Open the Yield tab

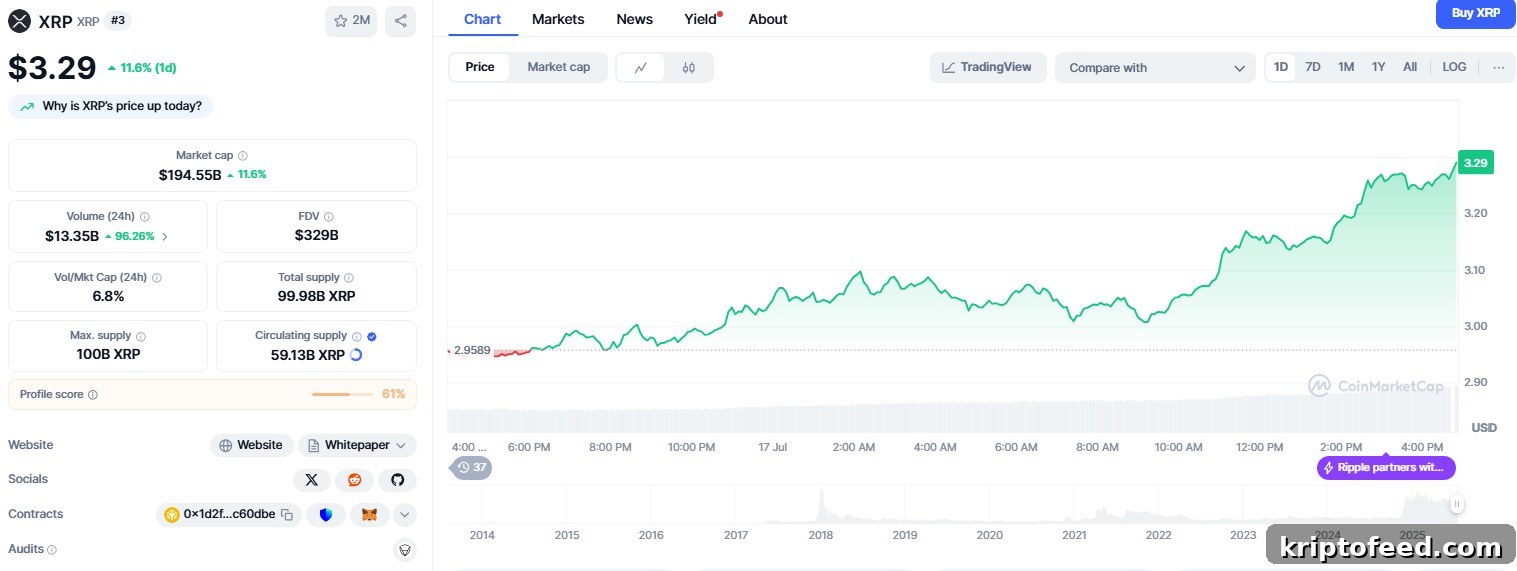[x=702, y=19]
